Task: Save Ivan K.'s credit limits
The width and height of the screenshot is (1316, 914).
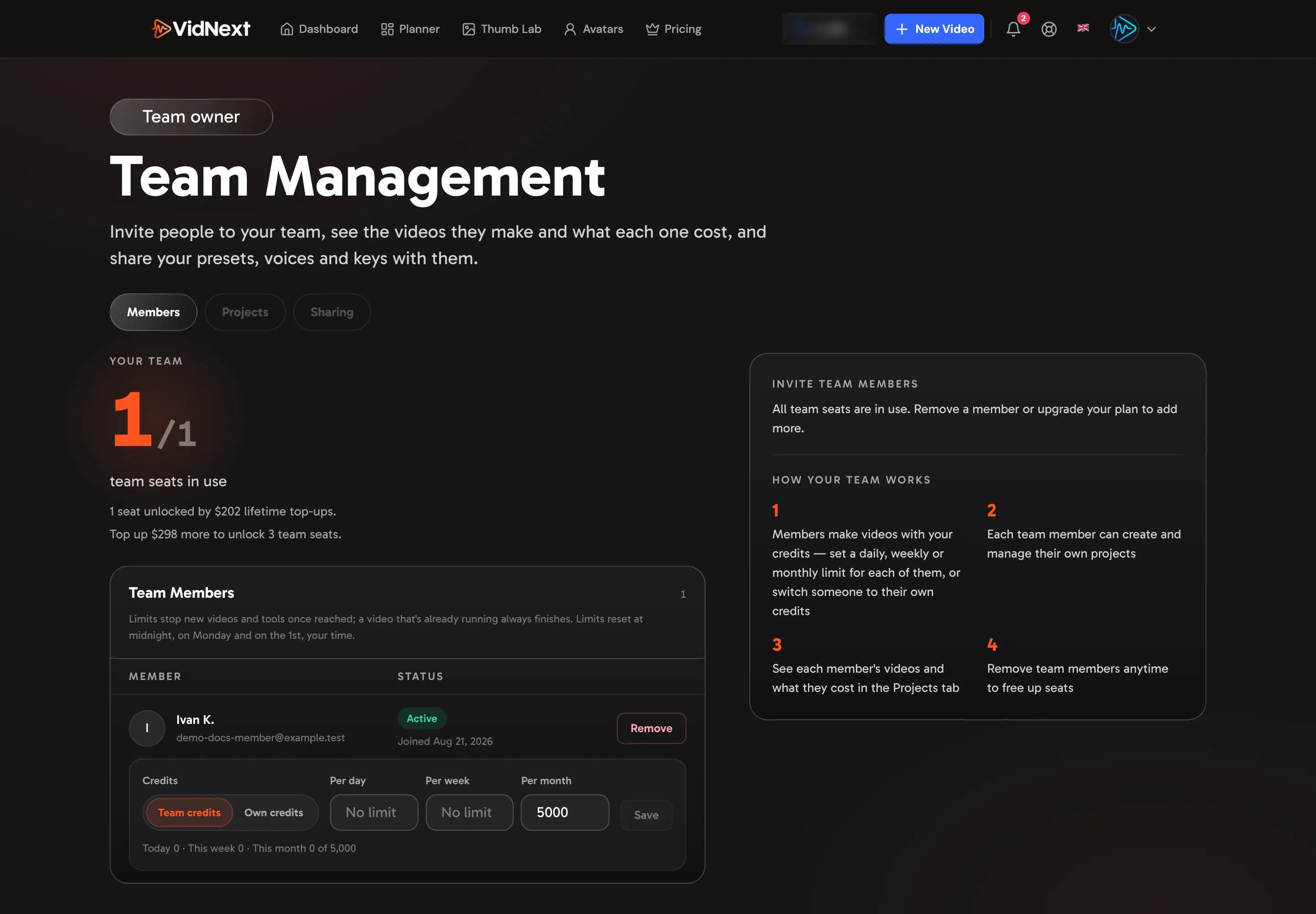Action: (x=646, y=815)
